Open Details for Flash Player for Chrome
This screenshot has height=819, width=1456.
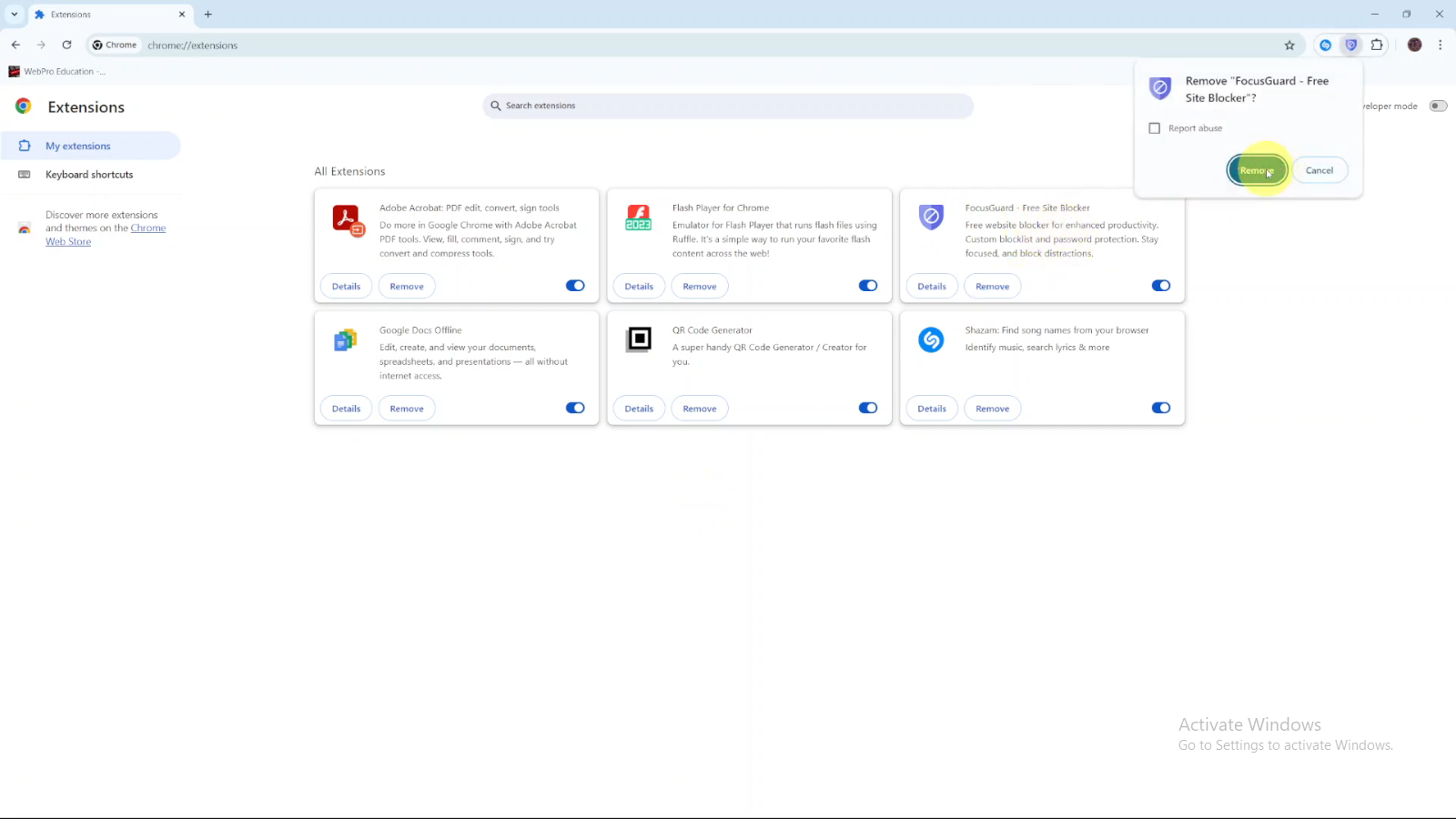[639, 287]
